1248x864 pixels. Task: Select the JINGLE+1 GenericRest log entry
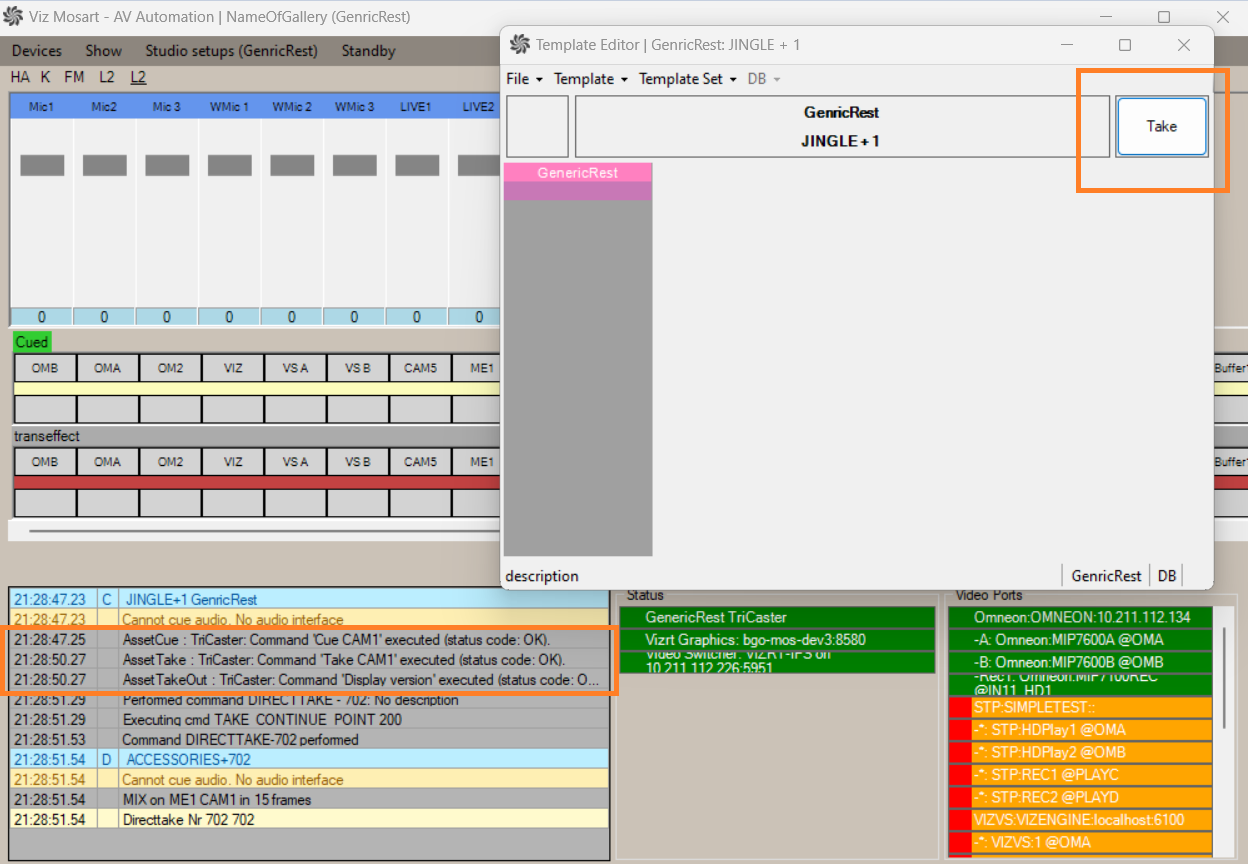coord(191,600)
